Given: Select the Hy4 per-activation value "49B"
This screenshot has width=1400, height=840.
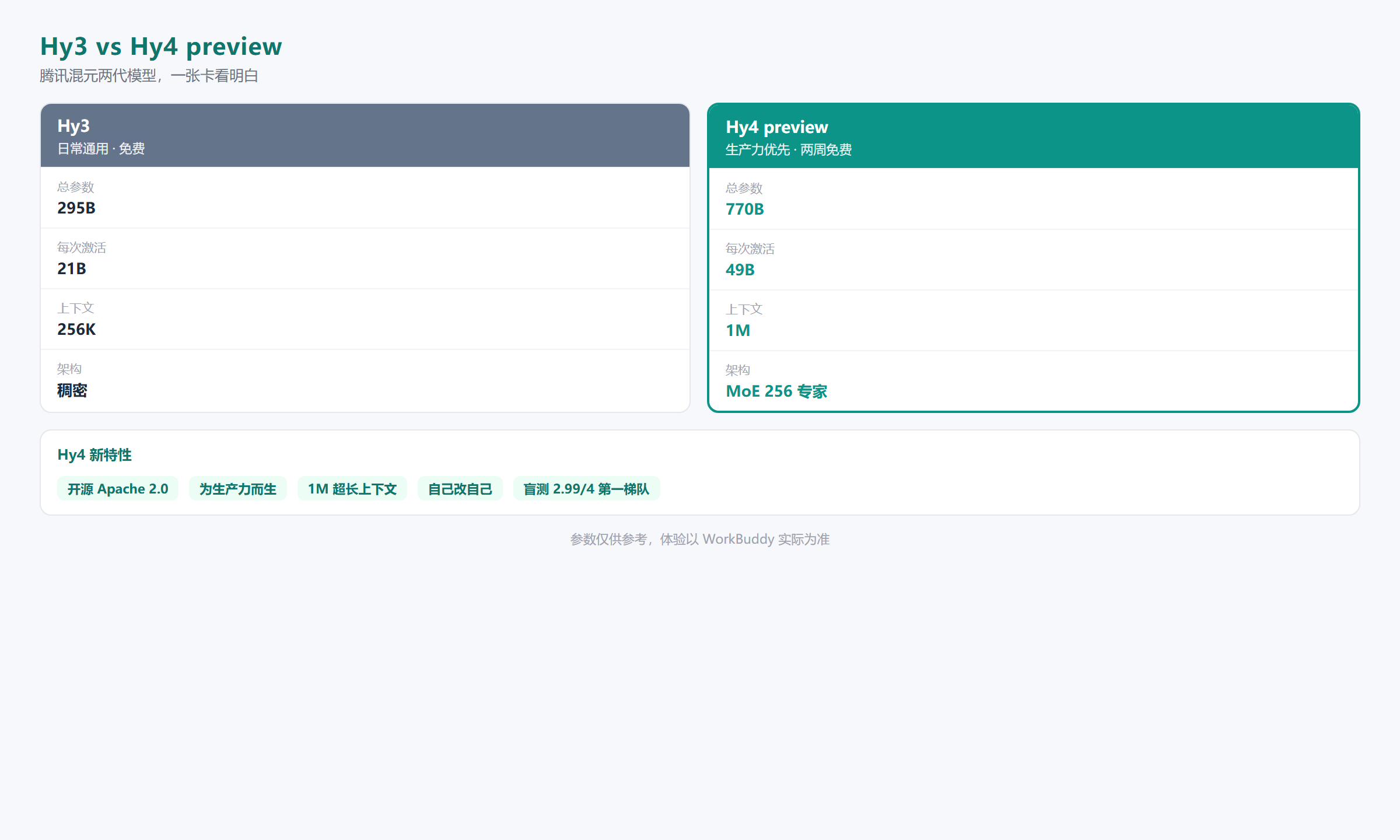Looking at the screenshot, I should [740, 270].
